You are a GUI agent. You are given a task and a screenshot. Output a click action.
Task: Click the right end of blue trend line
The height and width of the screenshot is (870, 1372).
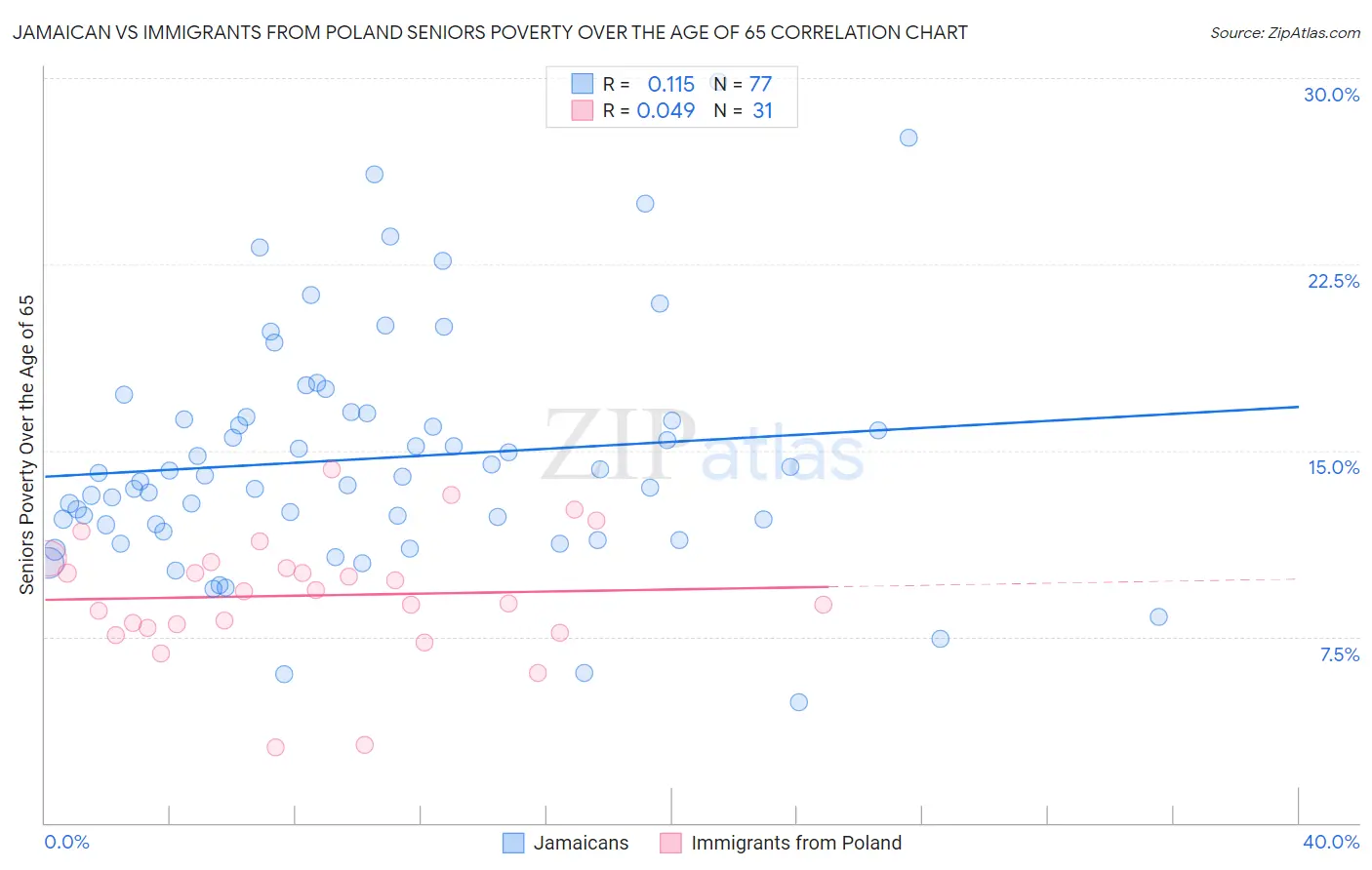[1297, 407]
